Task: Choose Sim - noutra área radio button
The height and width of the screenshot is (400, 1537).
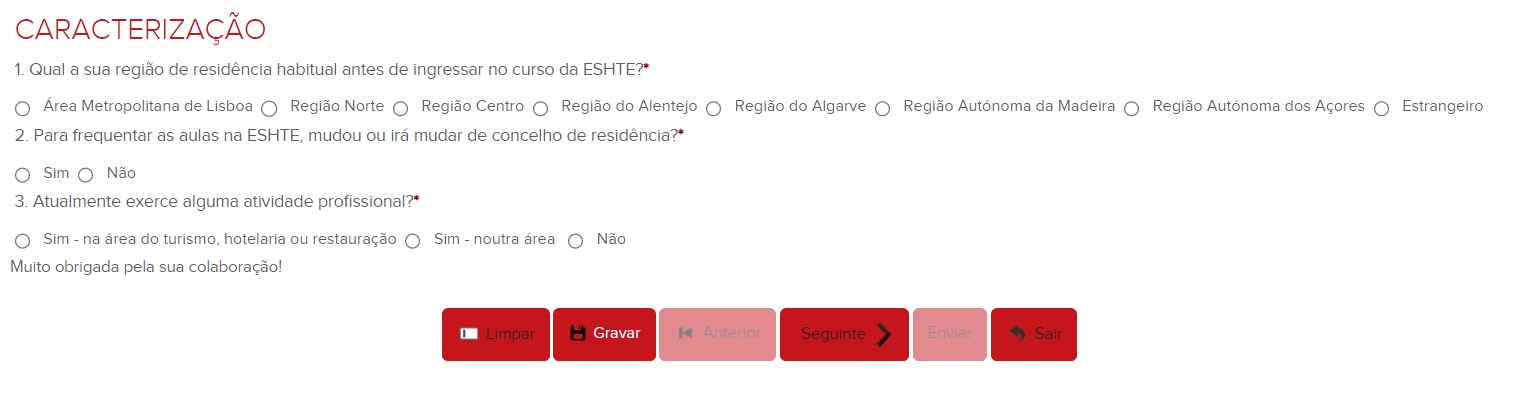Action: click(x=413, y=241)
